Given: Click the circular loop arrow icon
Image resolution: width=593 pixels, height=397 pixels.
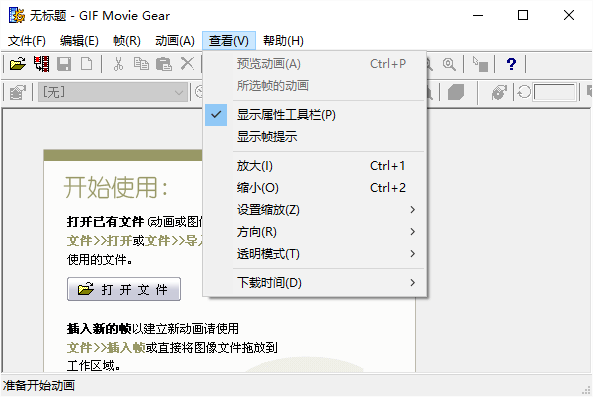Looking at the screenshot, I should (x=524, y=92).
